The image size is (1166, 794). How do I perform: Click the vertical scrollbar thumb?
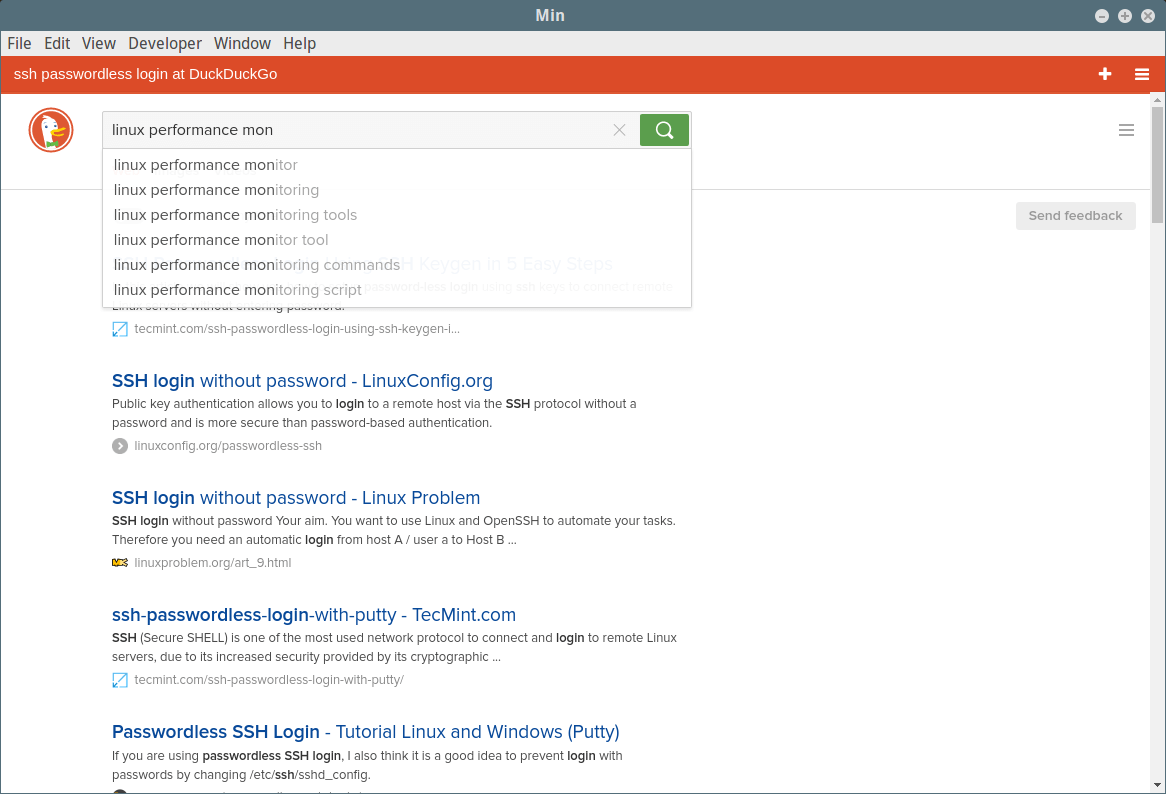1157,164
